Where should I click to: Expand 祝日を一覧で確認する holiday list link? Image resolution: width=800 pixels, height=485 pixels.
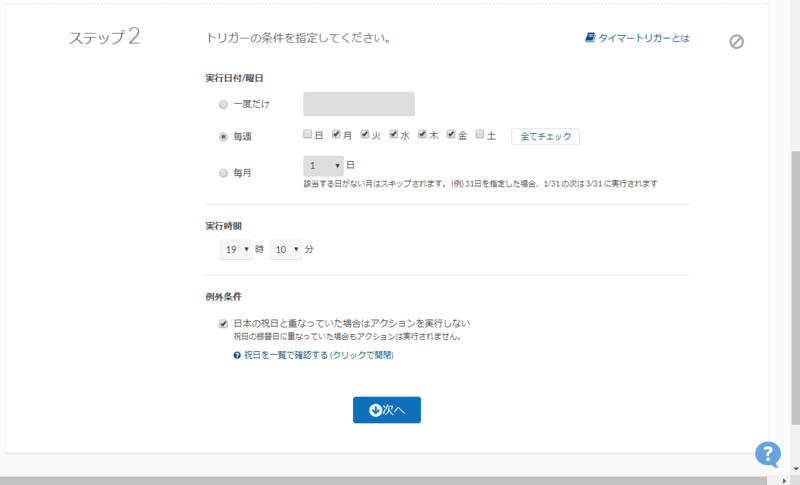[313, 355]
